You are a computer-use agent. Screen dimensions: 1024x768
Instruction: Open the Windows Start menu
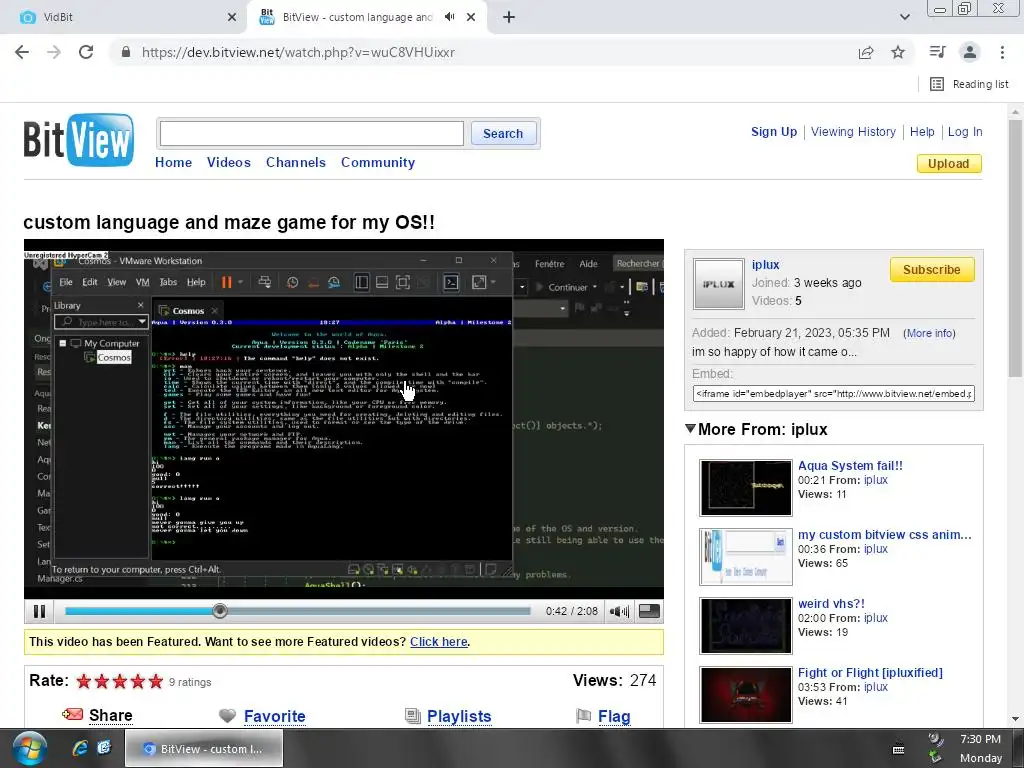pyautogui.click(x=30, y=748)
